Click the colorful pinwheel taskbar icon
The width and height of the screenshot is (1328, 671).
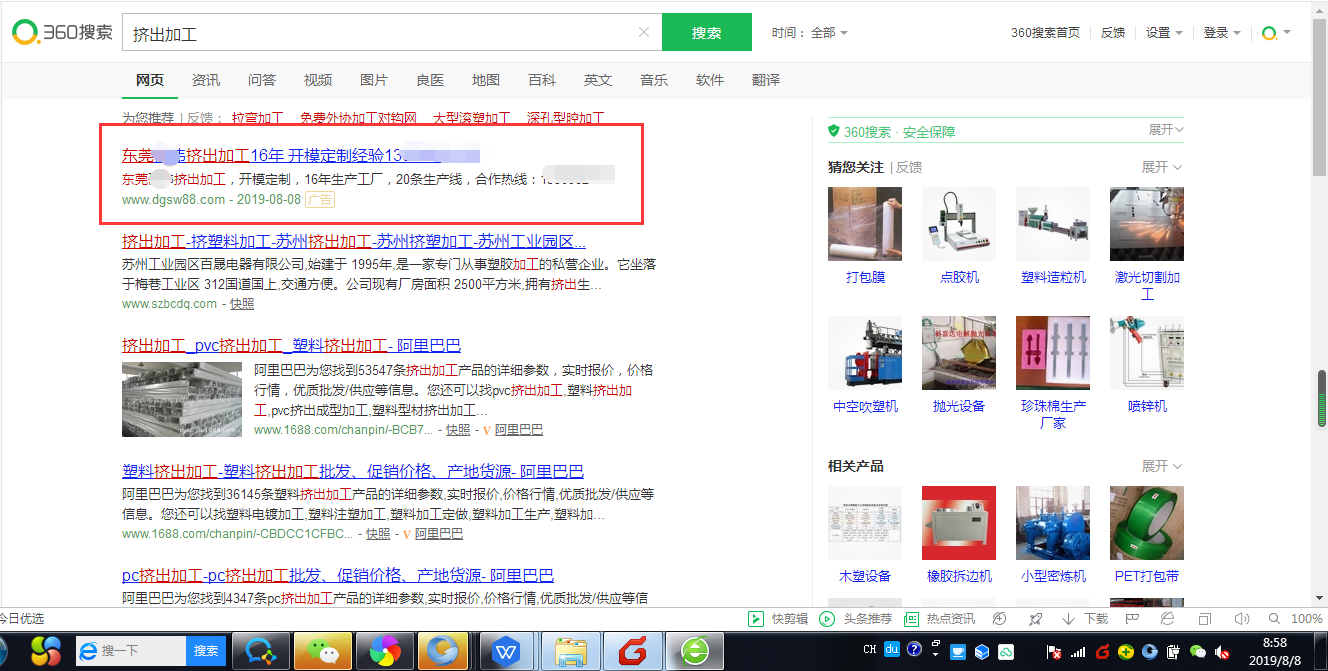(384, 651)
